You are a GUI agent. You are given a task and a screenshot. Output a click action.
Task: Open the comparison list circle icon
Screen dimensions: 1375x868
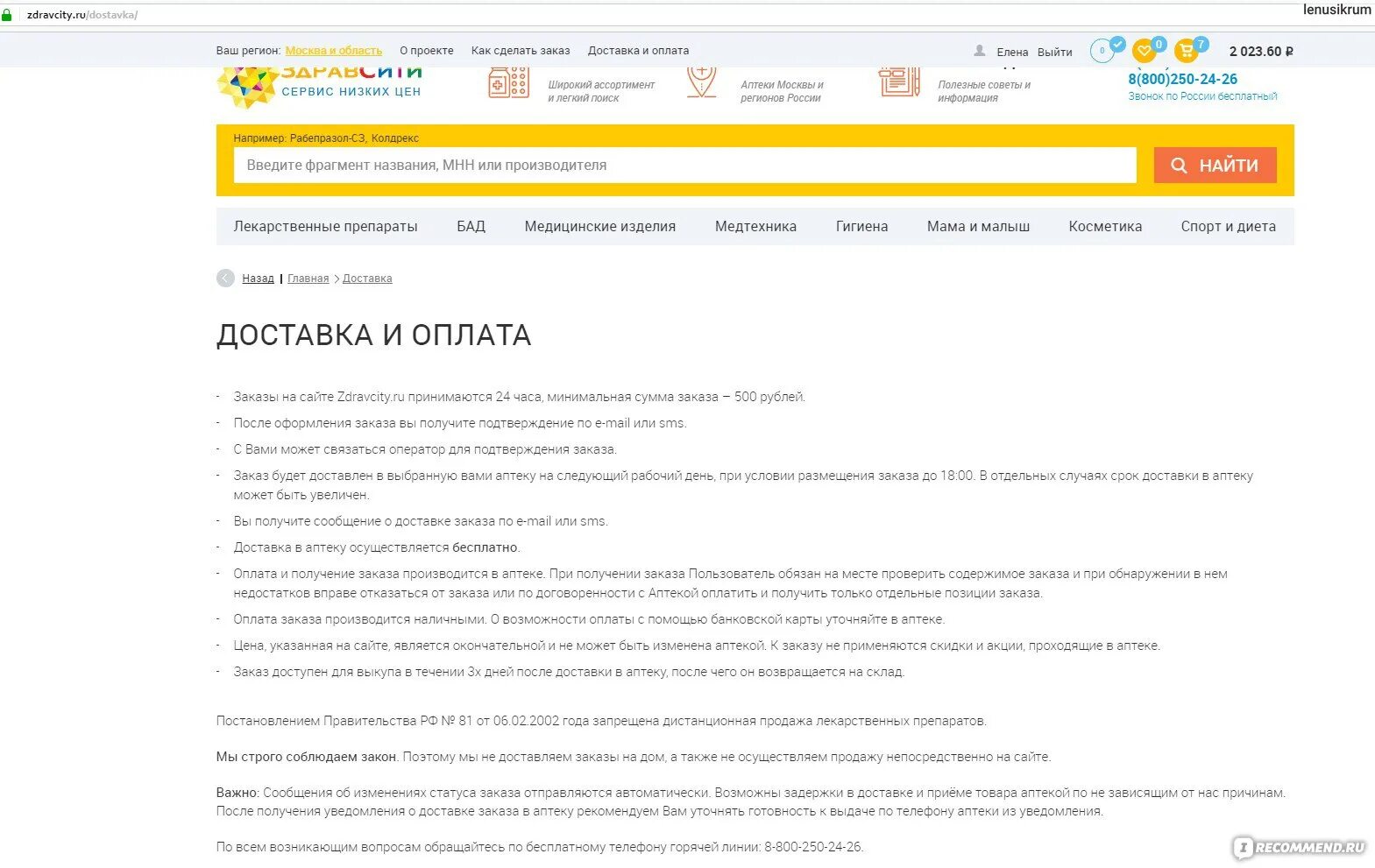coord(1102,51)
